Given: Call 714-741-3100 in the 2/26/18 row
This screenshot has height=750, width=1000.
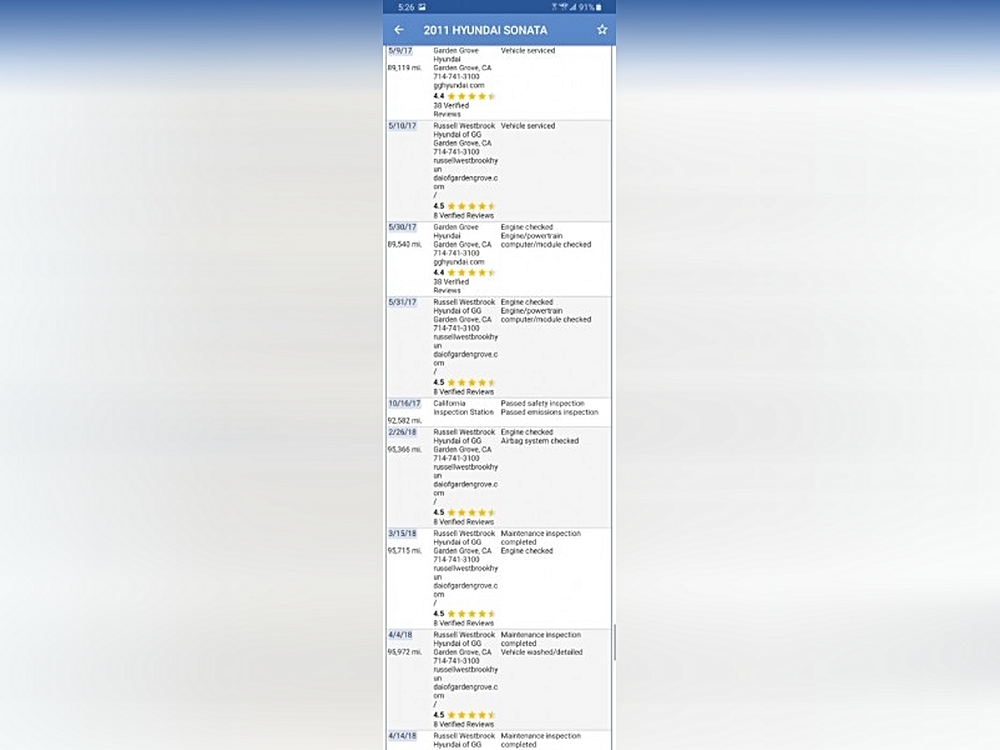Looking at the screenshot, I should tap(456, 459).
